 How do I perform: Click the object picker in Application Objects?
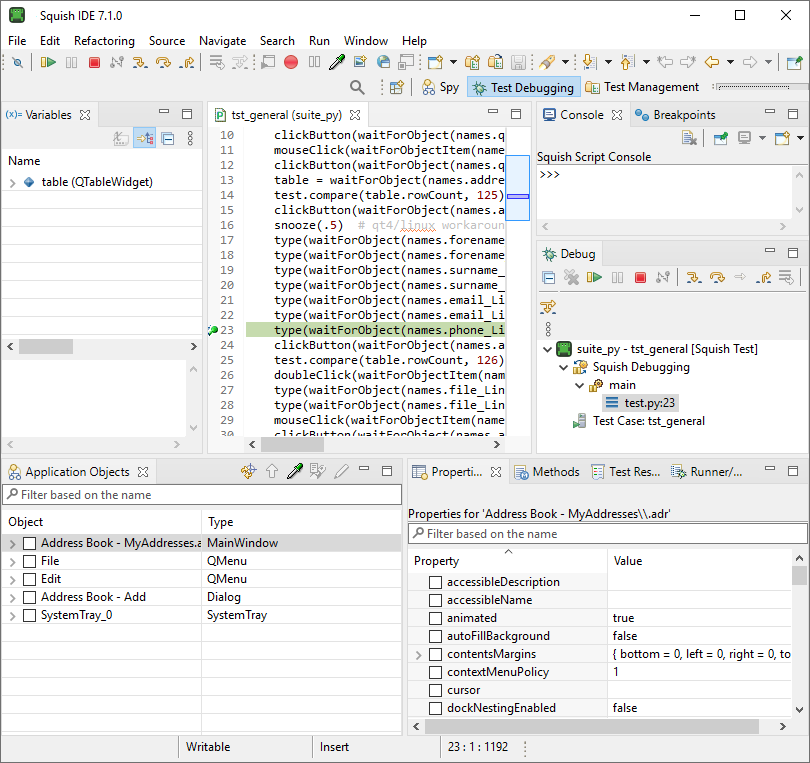point(294,471)
